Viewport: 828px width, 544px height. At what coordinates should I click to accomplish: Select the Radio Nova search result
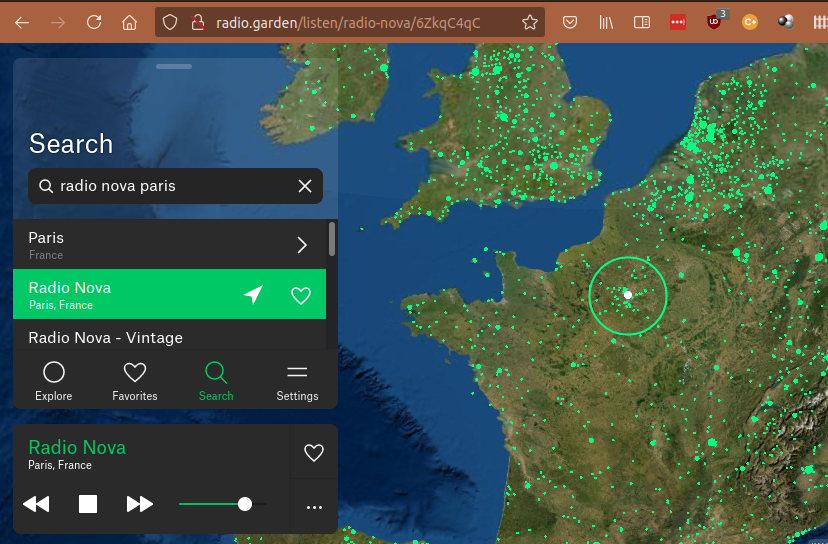[x=169, y=294]
